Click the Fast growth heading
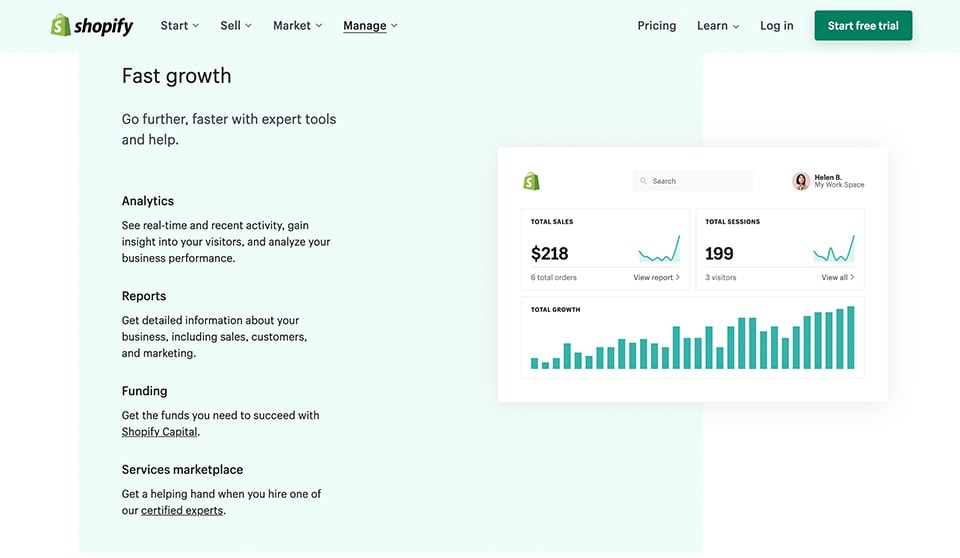 point(176,76)
